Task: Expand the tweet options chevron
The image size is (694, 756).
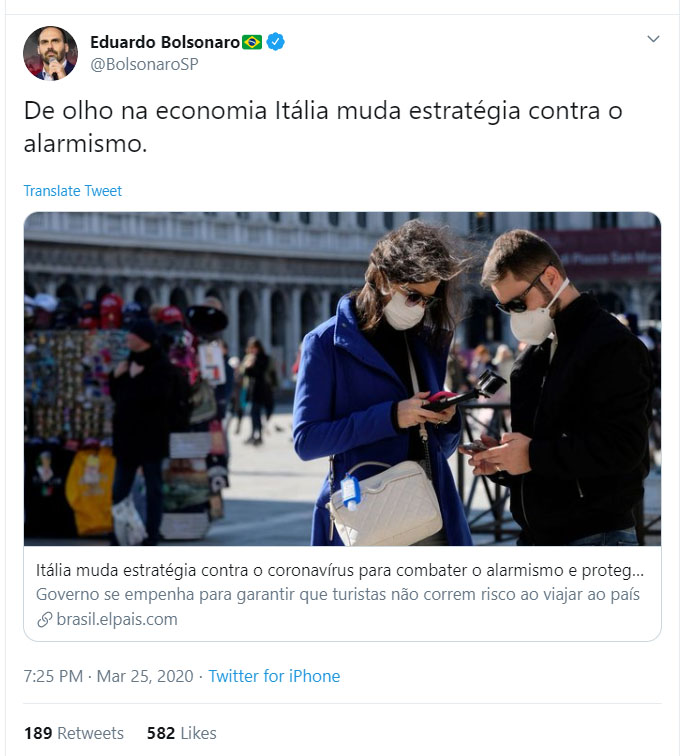Action: click(x=653, y=39)
